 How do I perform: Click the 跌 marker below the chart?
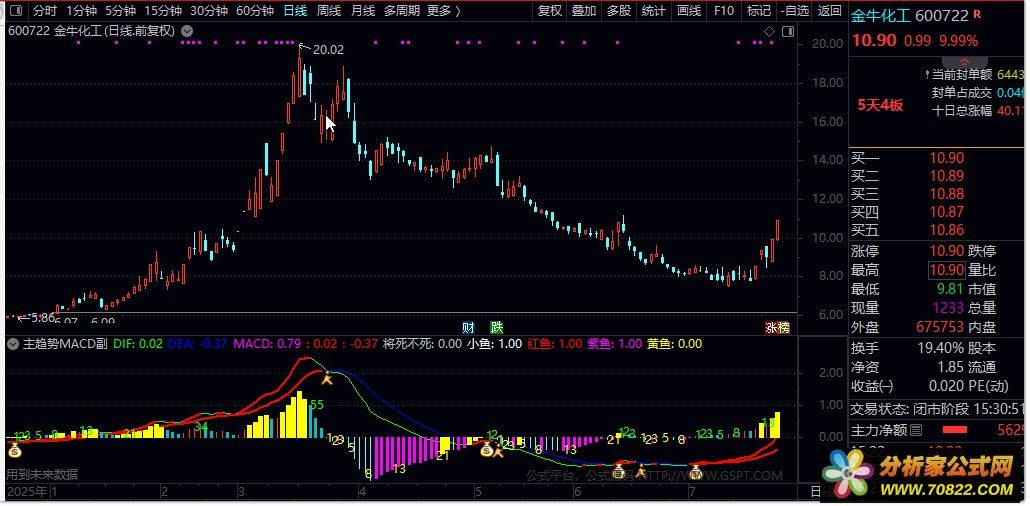[497, 327]
